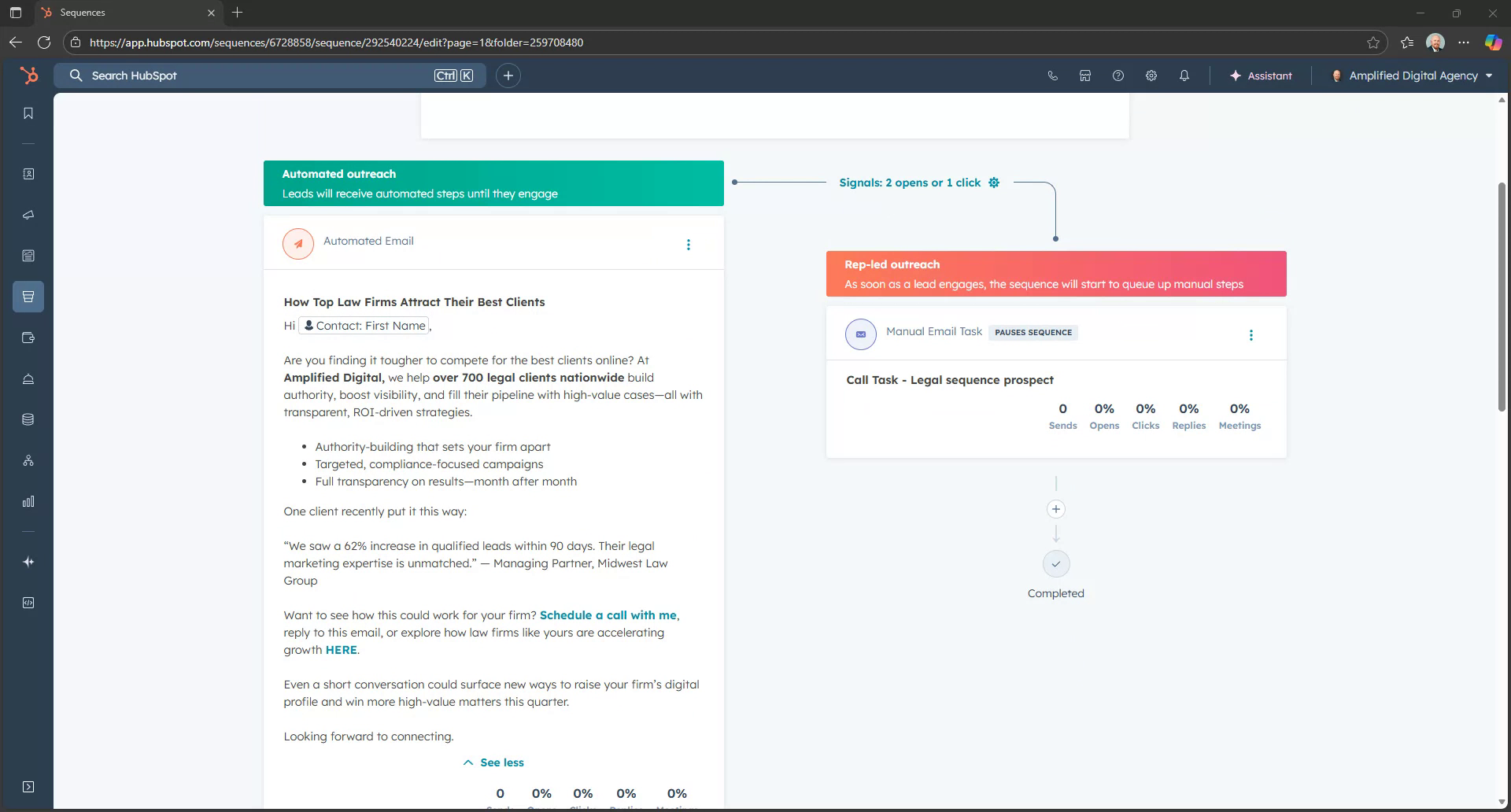Screen dimensions: 1511x812
Task: Select the Commerce wallet icon in sidebar
Action: click(28, 338)
